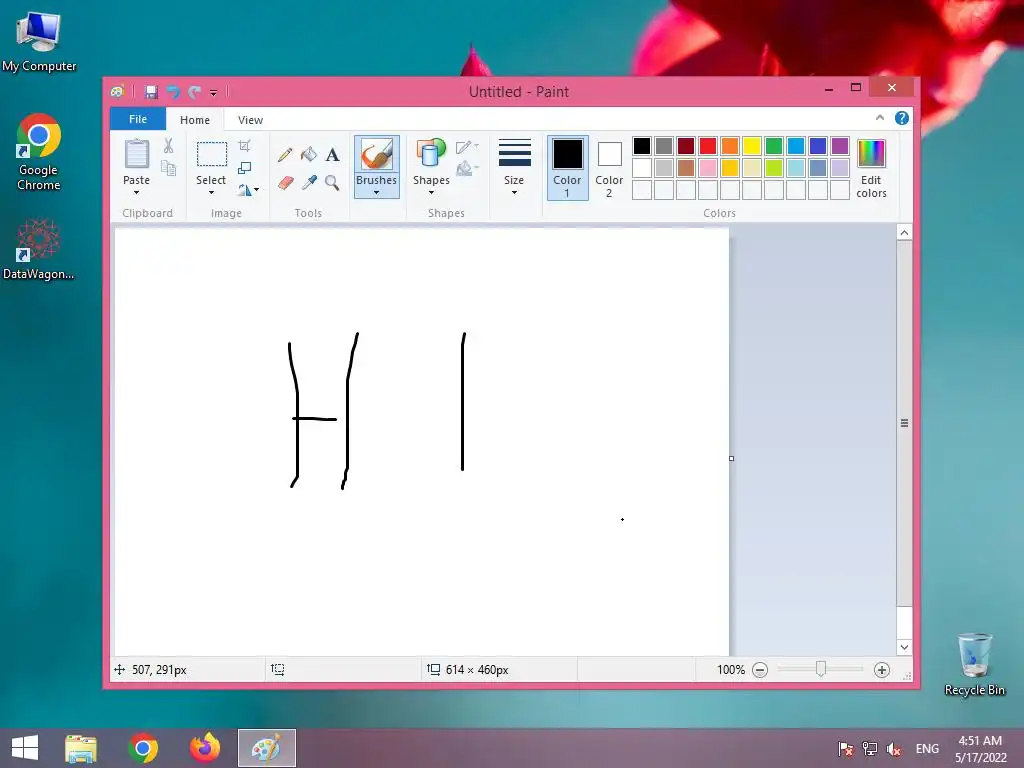This screenshot has height=768, width=1024.
Task: Pick the green color swatch
Action: [774, 146]
